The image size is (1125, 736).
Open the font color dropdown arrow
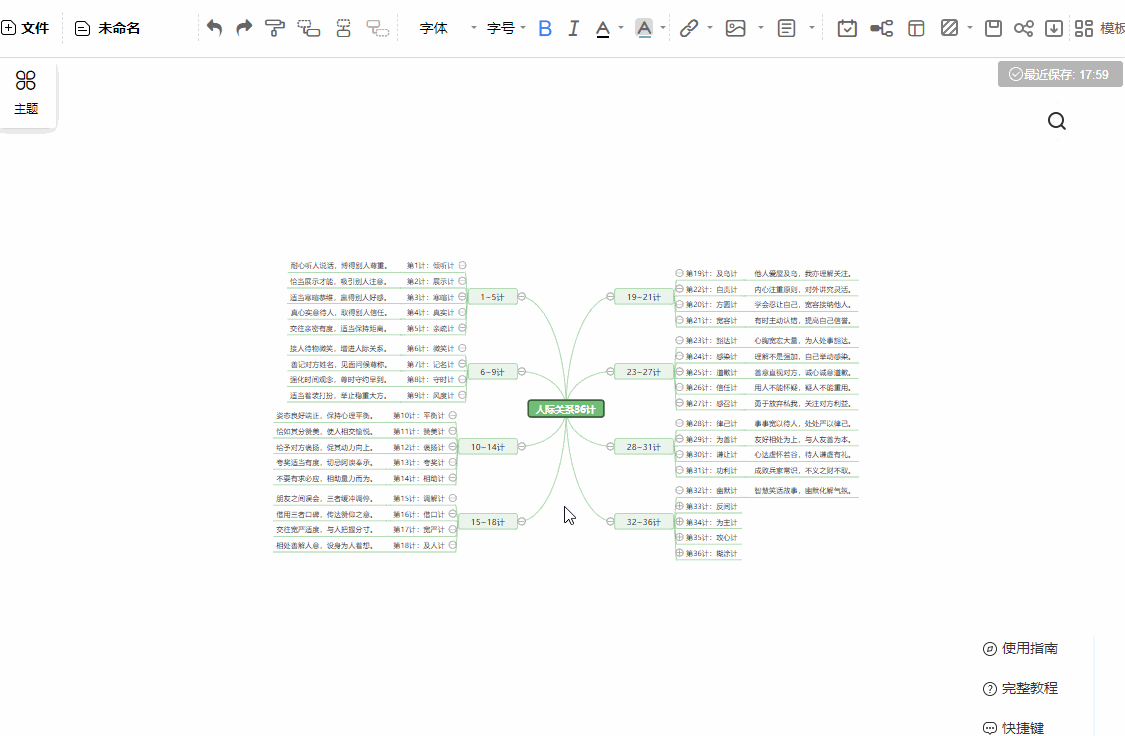pyautogui.click(x=621, y=28)
